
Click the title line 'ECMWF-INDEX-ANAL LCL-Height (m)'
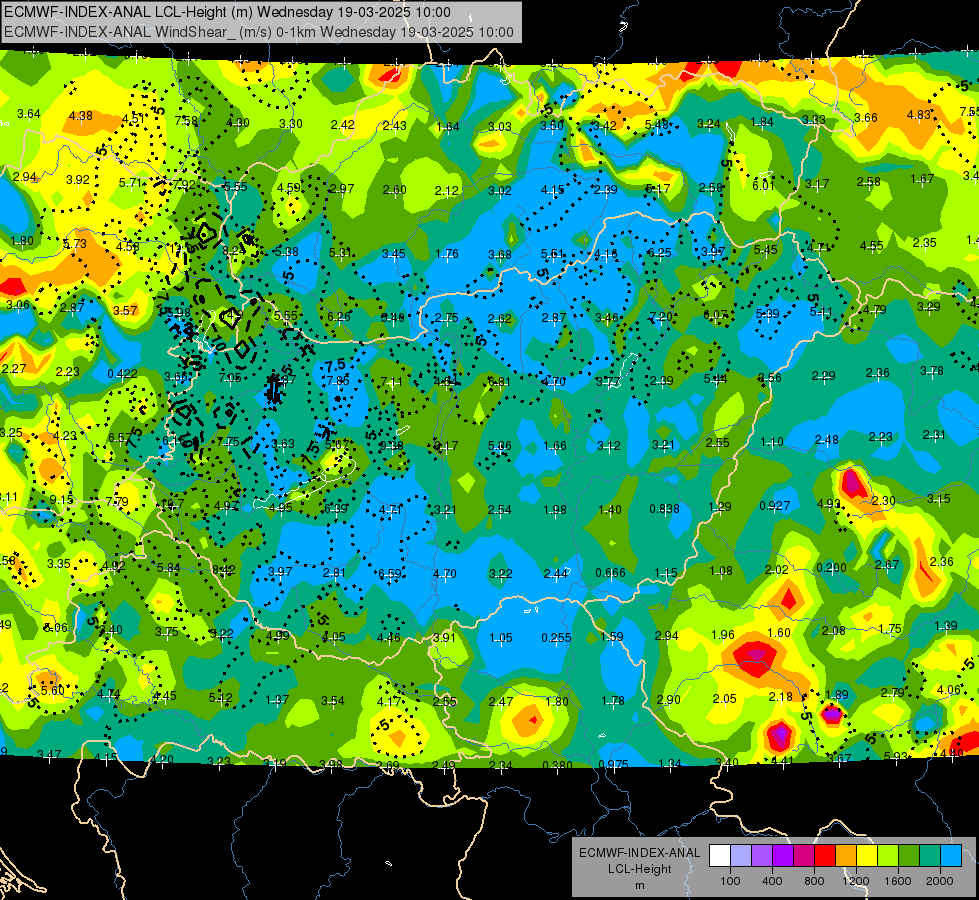[127, 12]
